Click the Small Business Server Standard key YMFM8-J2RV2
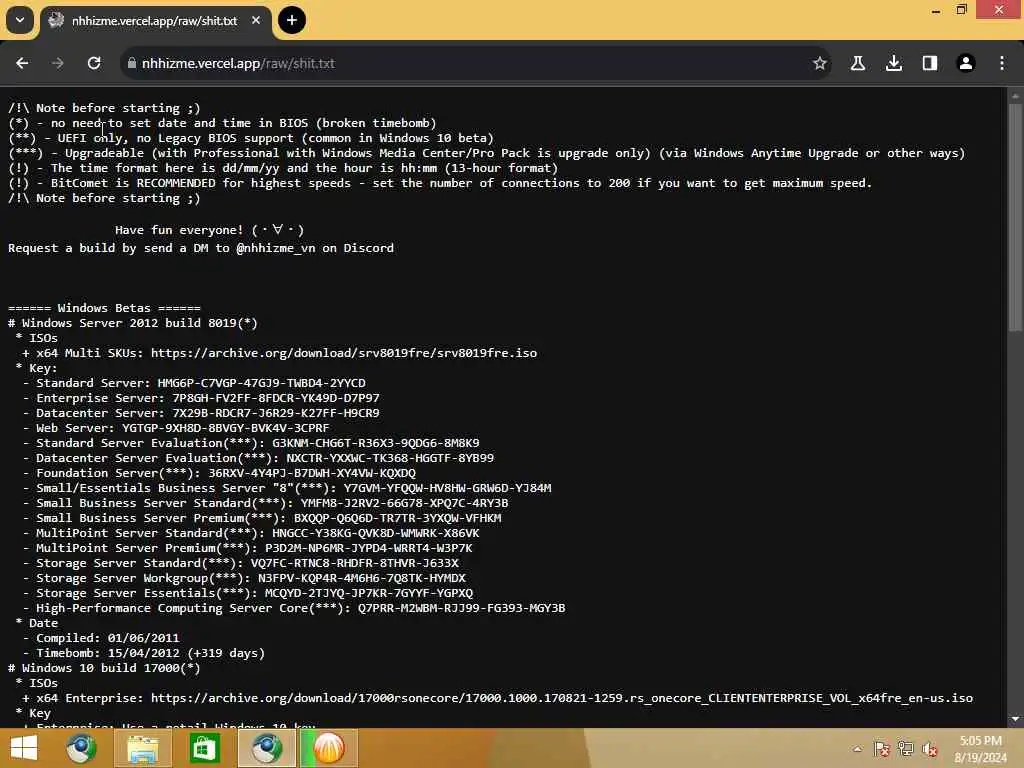The height and width of the screenshot is (768, 1024). click(404, 503)
